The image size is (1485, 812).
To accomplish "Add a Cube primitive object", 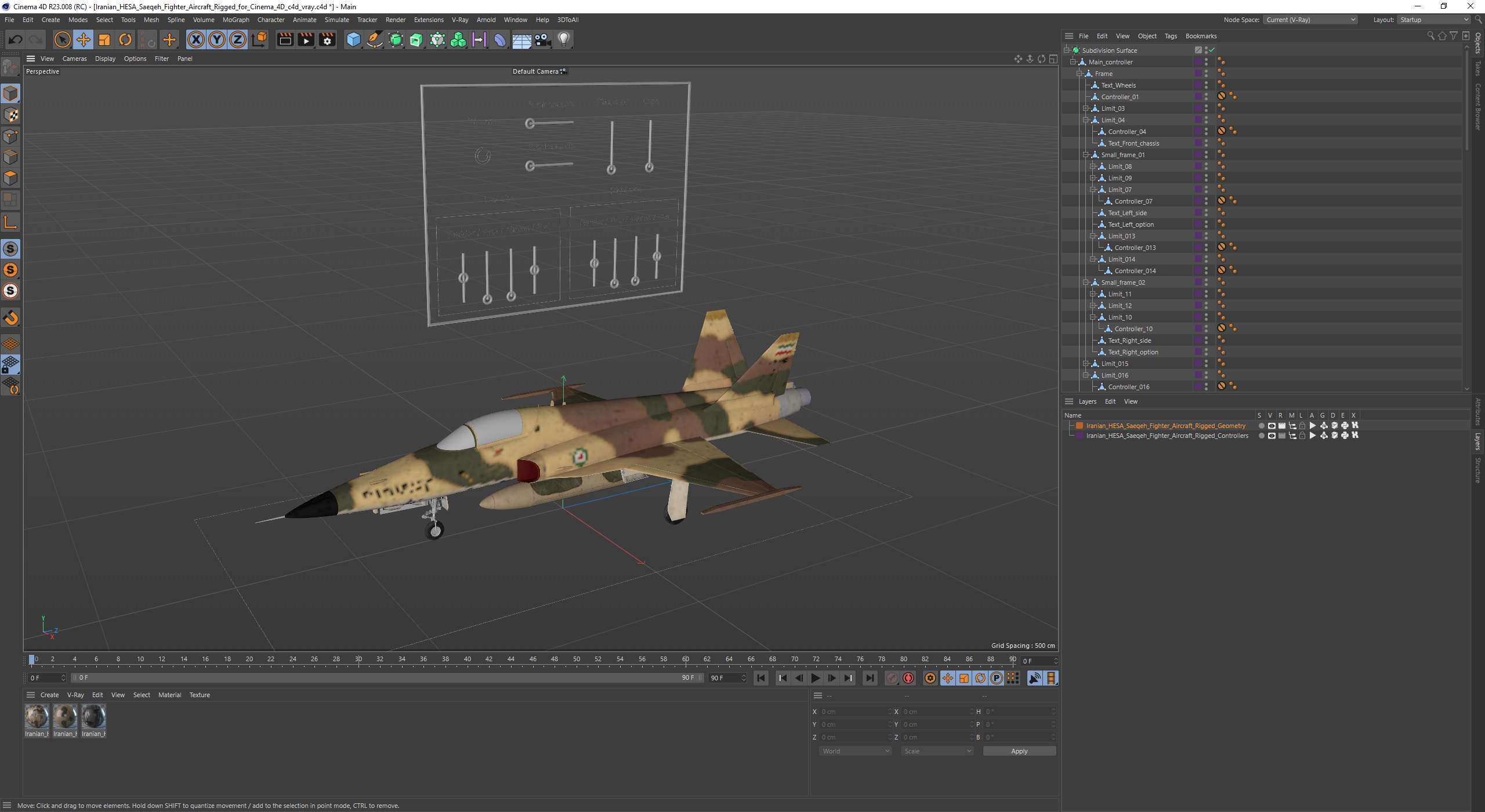I will point(353,39).
